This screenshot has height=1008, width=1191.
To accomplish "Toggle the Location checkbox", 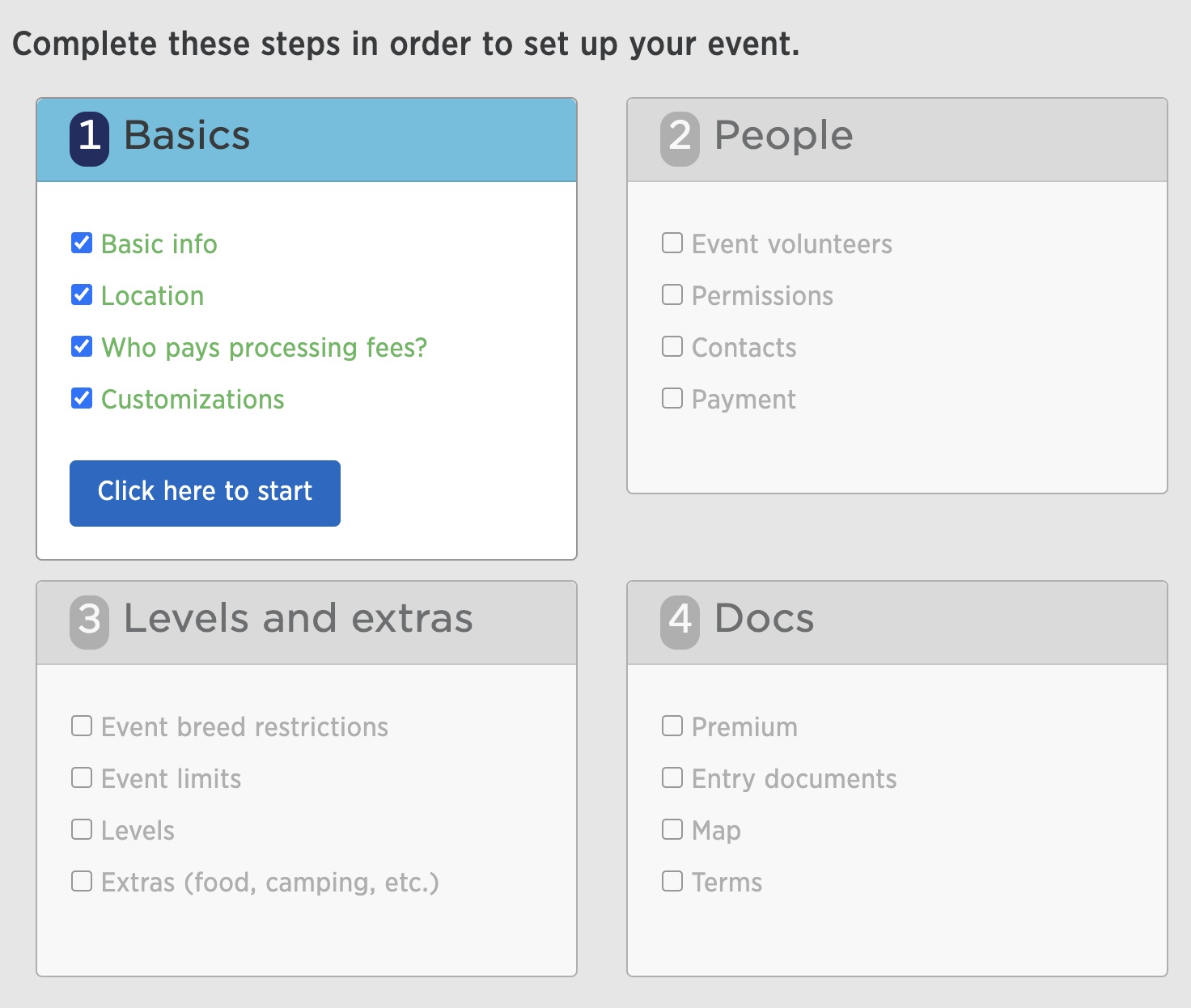I will tap(82, 294).
